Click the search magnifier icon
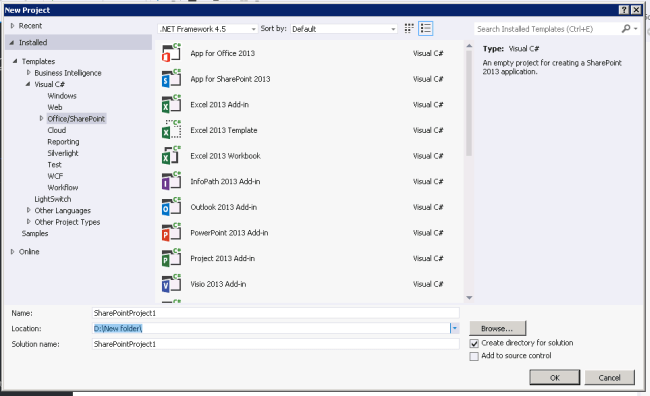This screenshot has width=650, height=396. [626, 29]
